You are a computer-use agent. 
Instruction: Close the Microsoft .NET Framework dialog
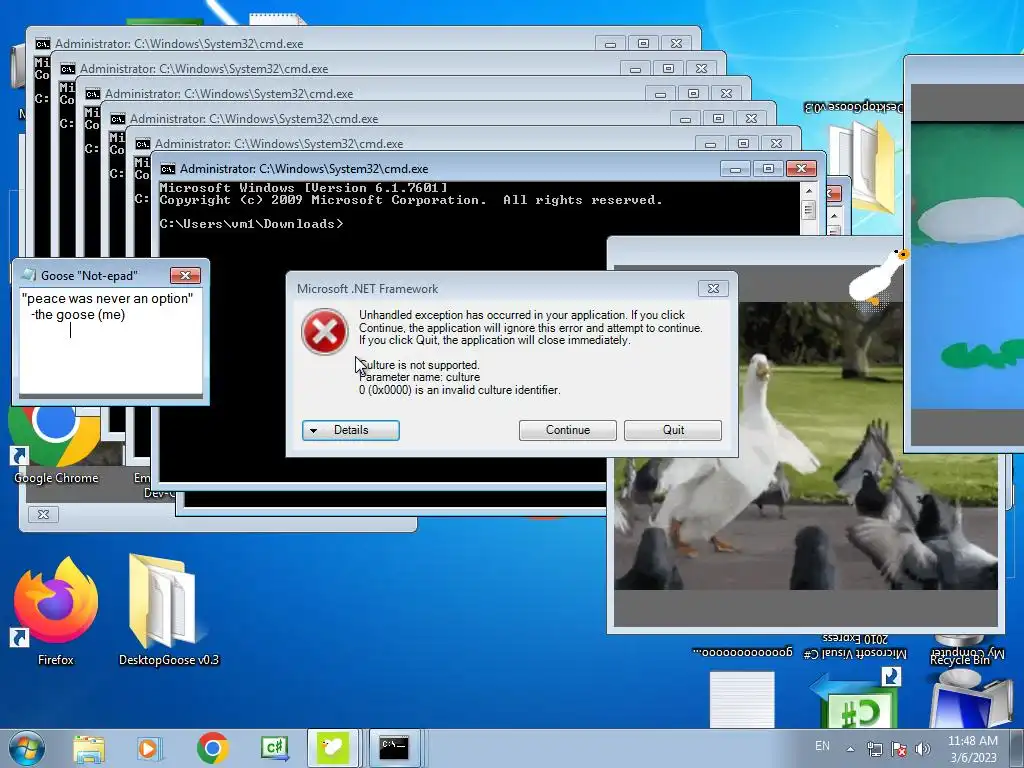(x=713, y=288)
